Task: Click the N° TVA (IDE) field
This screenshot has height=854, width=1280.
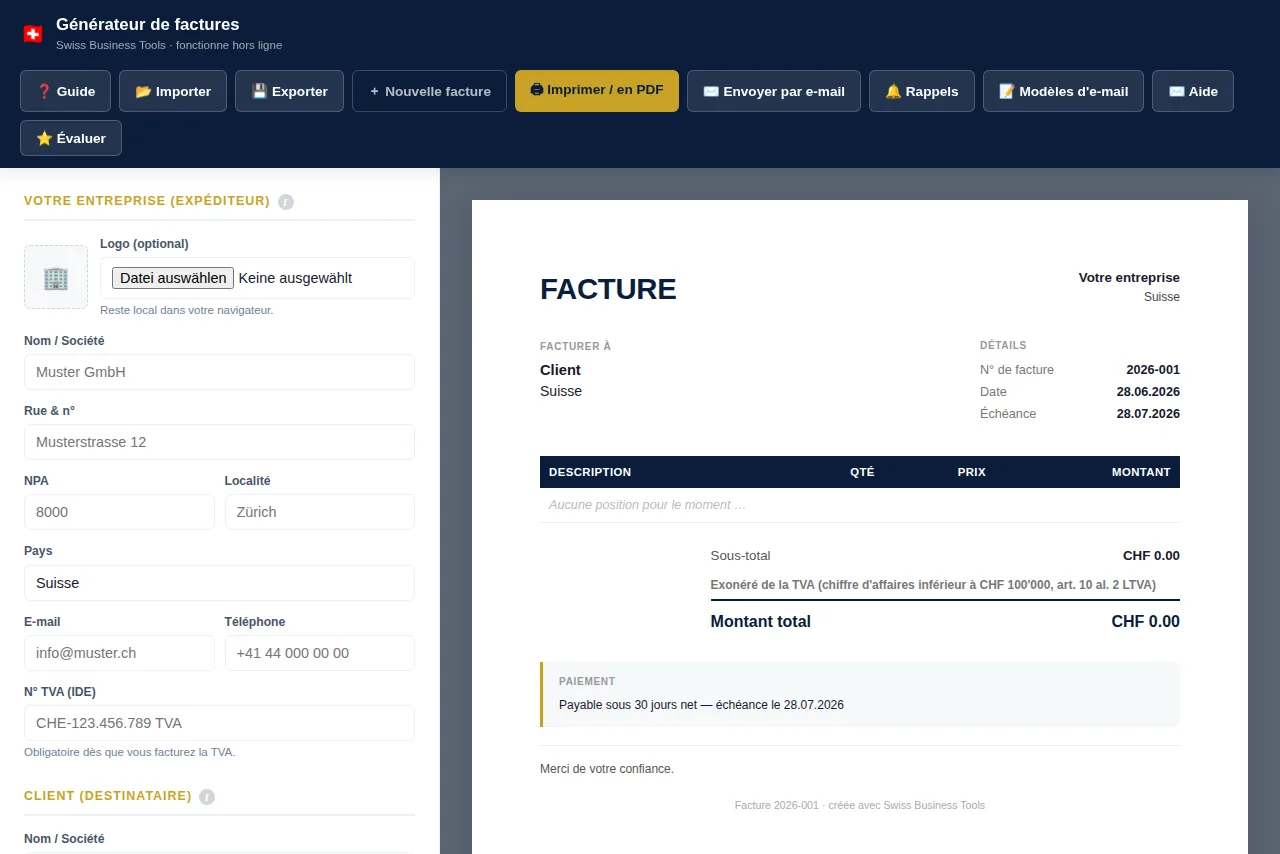Action: [219, 723]
